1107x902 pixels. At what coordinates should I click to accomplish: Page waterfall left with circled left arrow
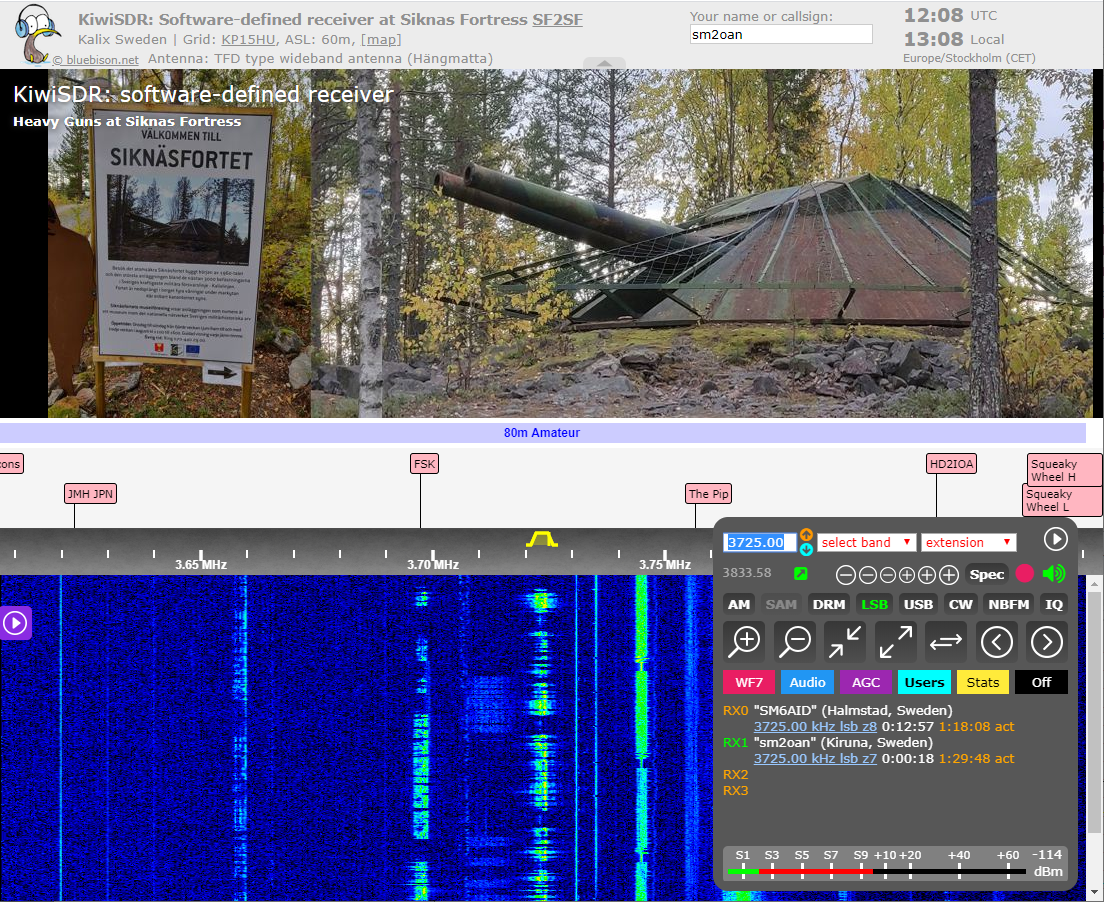[x=996, y=642]
